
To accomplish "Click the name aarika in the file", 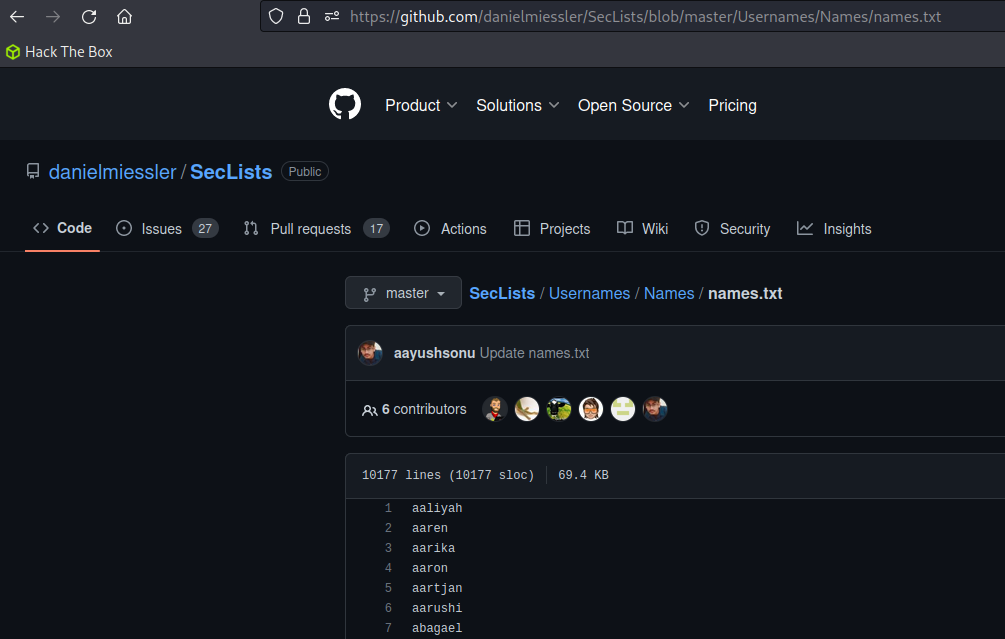I will pos(433,548).
